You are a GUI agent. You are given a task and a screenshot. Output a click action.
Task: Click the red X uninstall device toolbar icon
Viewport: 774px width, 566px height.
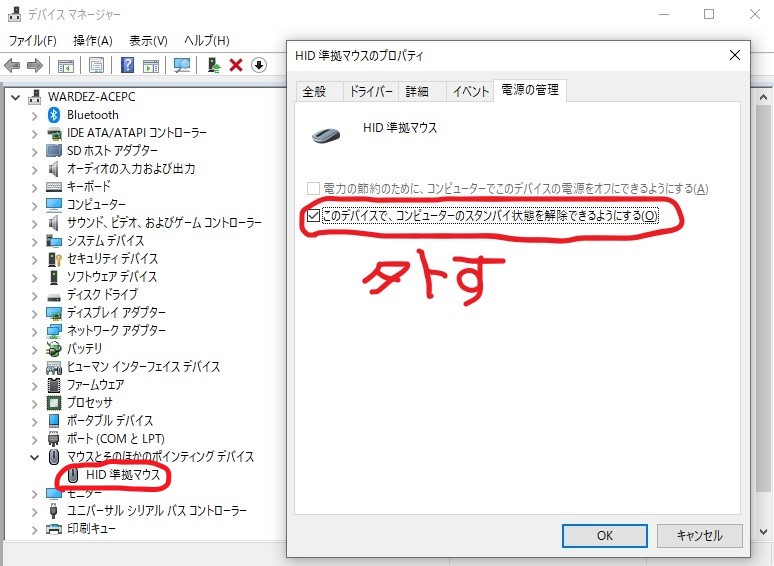pos(236,65)
